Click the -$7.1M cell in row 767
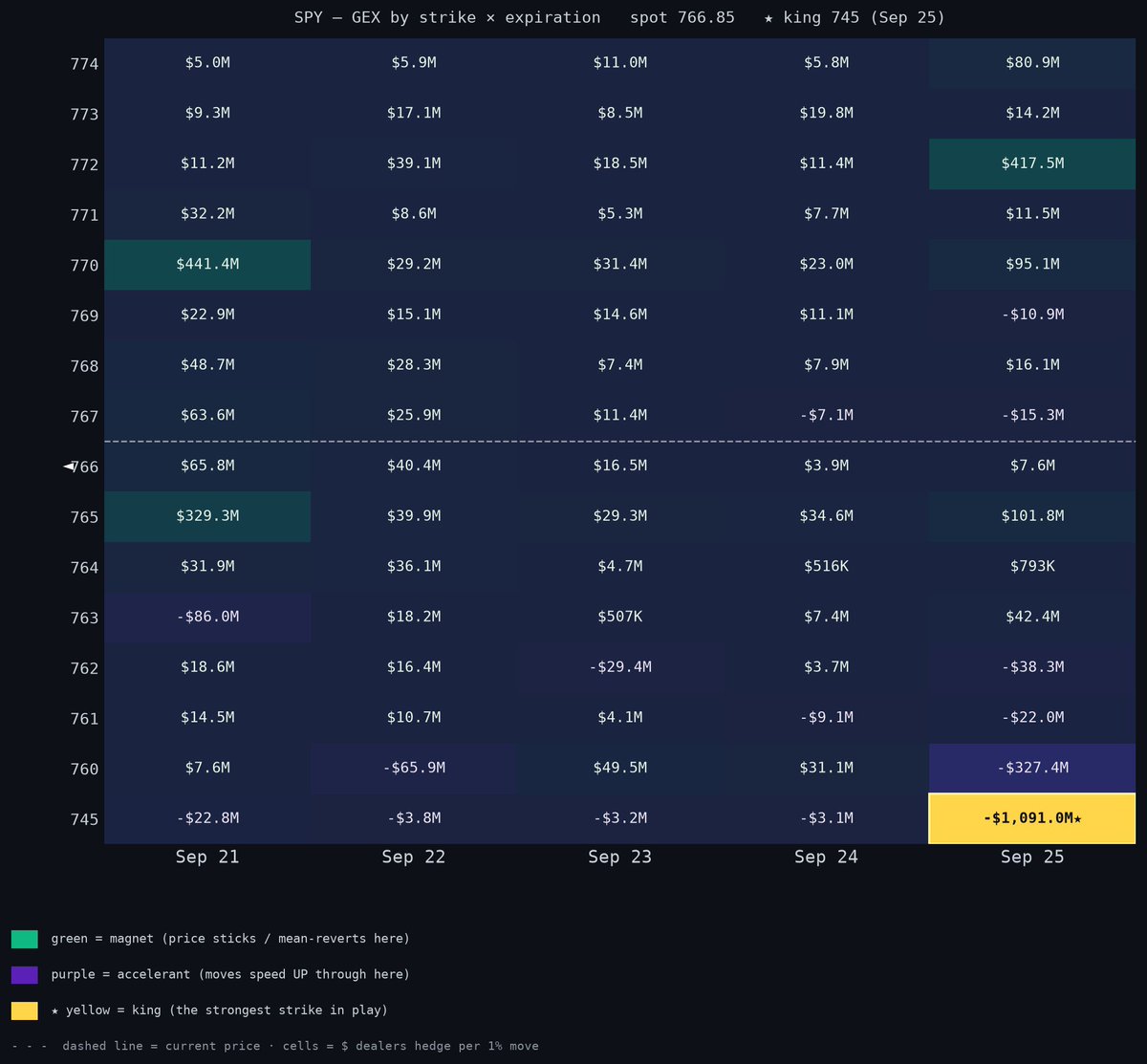The image size is (1147, 1064). (827, 416)
